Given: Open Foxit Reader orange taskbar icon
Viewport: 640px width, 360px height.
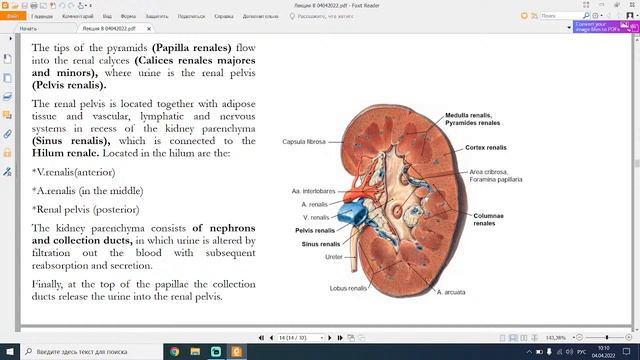Looking at the screenshot, I should point(237,351).
